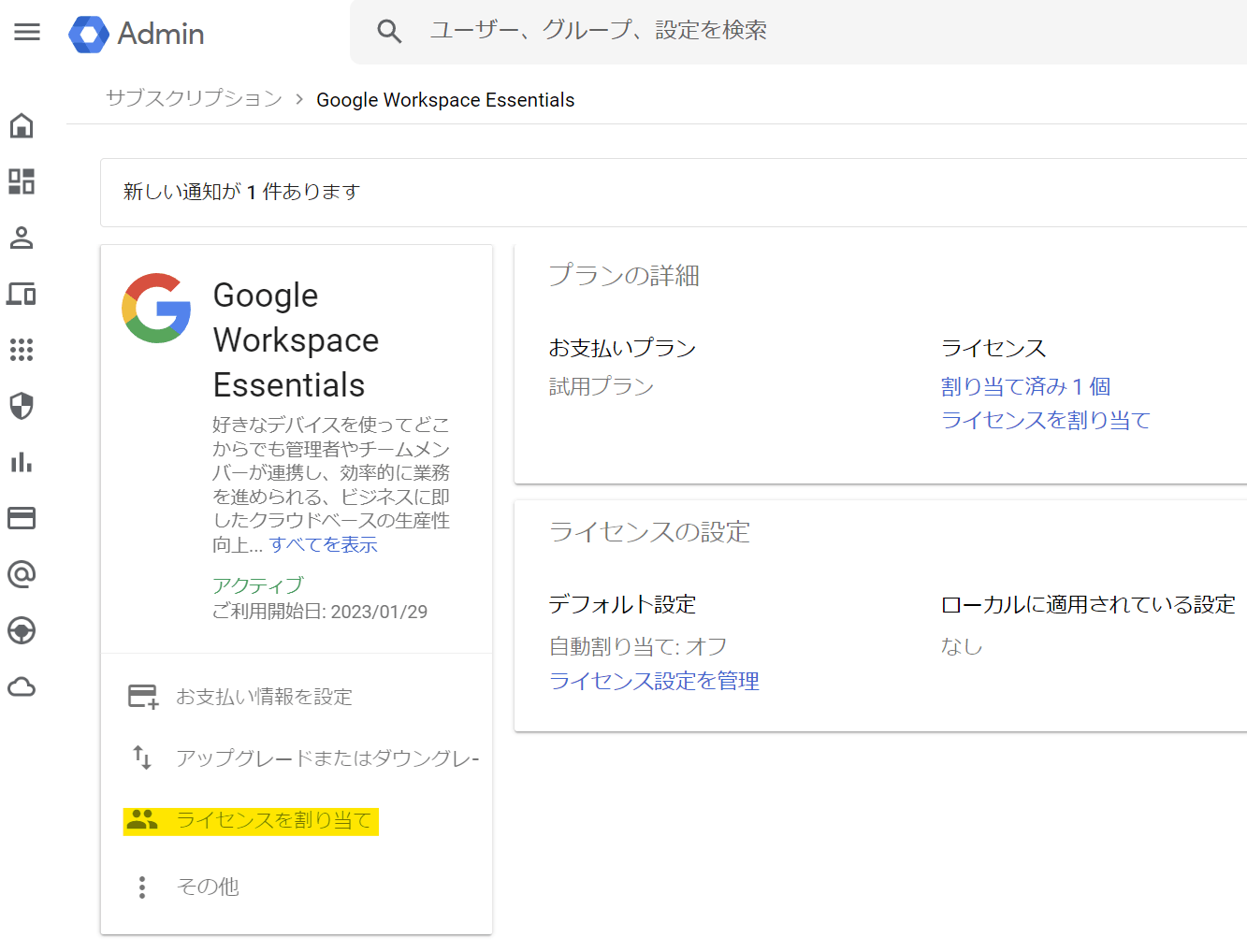Image resolution: width=1247 pixels, height=952 pixels.
Task: Click the プランの詳細 heading
Action: coord(624,276)
